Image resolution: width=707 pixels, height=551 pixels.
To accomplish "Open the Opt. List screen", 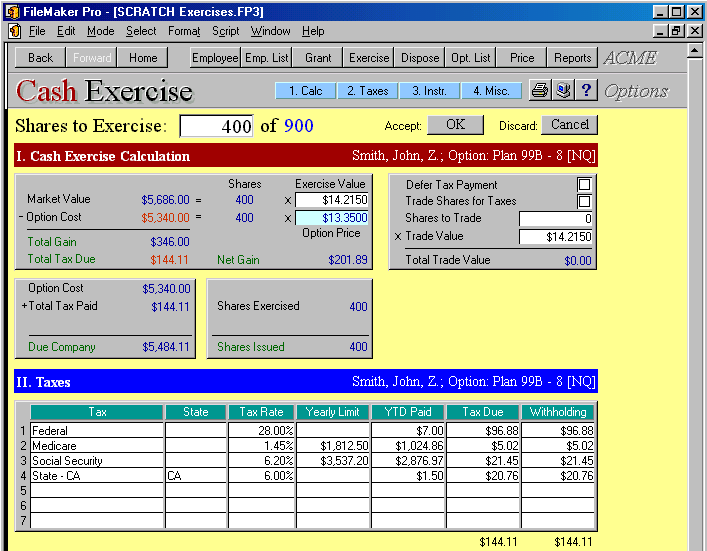I will pyautogui.click(x=471, y=58).
